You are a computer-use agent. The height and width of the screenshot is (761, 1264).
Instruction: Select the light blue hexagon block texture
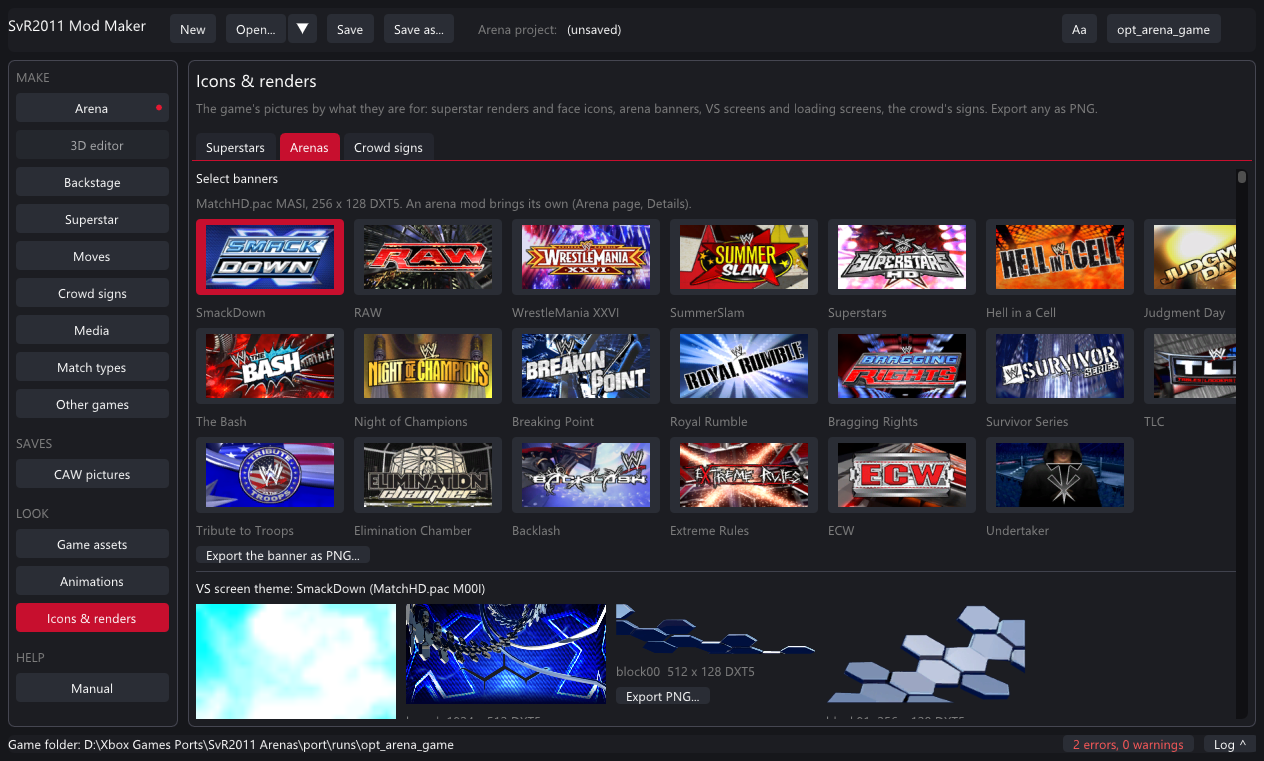click(926, 654)
